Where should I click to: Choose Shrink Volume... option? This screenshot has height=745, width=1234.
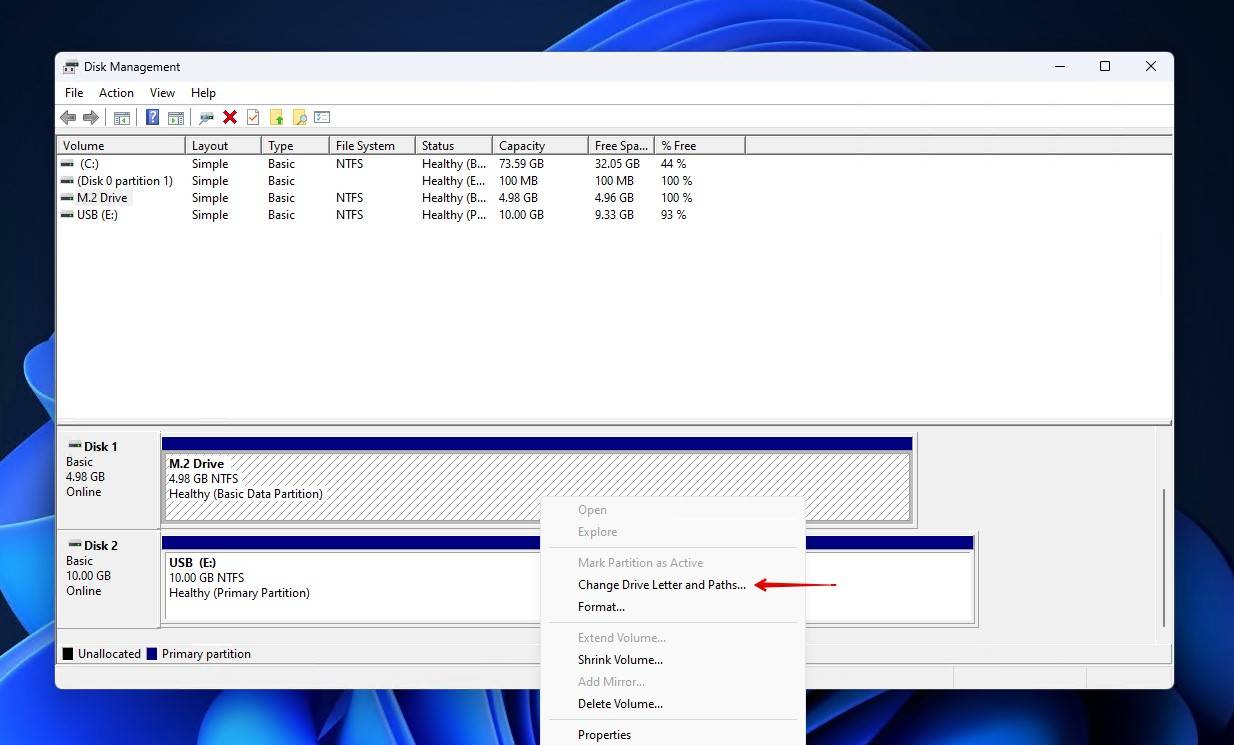coord(620,660)
